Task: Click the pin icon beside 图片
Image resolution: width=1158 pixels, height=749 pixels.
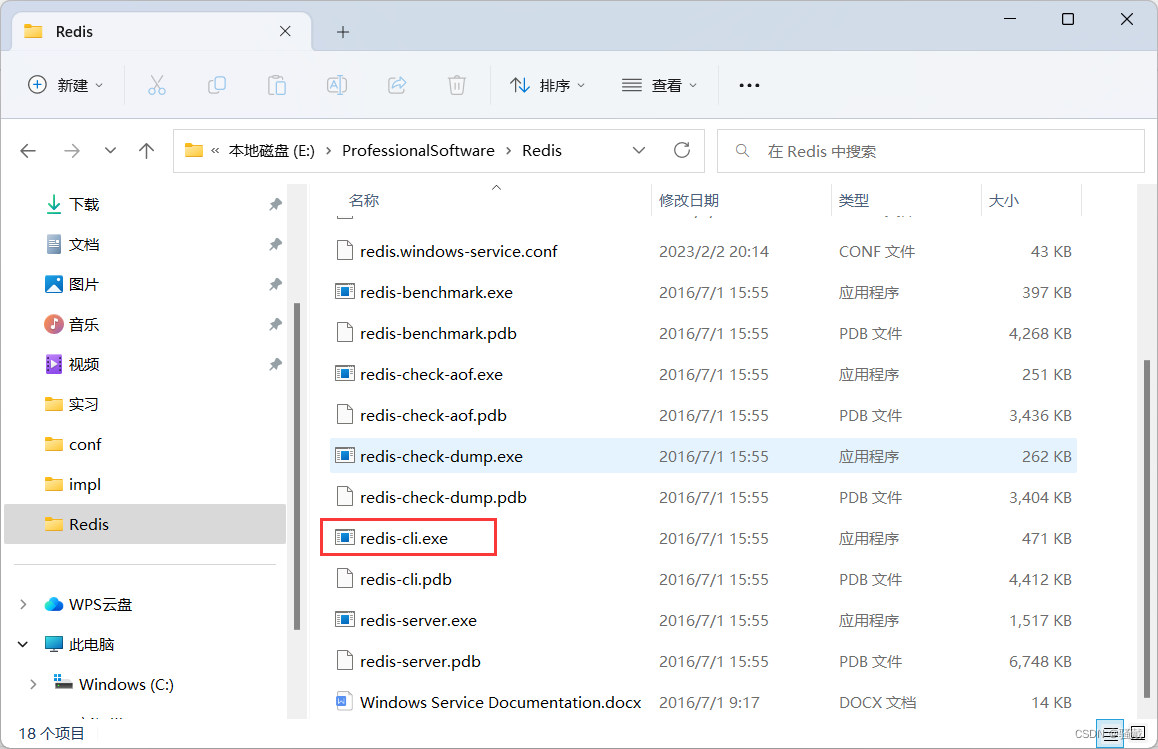Action: [275, 284]
